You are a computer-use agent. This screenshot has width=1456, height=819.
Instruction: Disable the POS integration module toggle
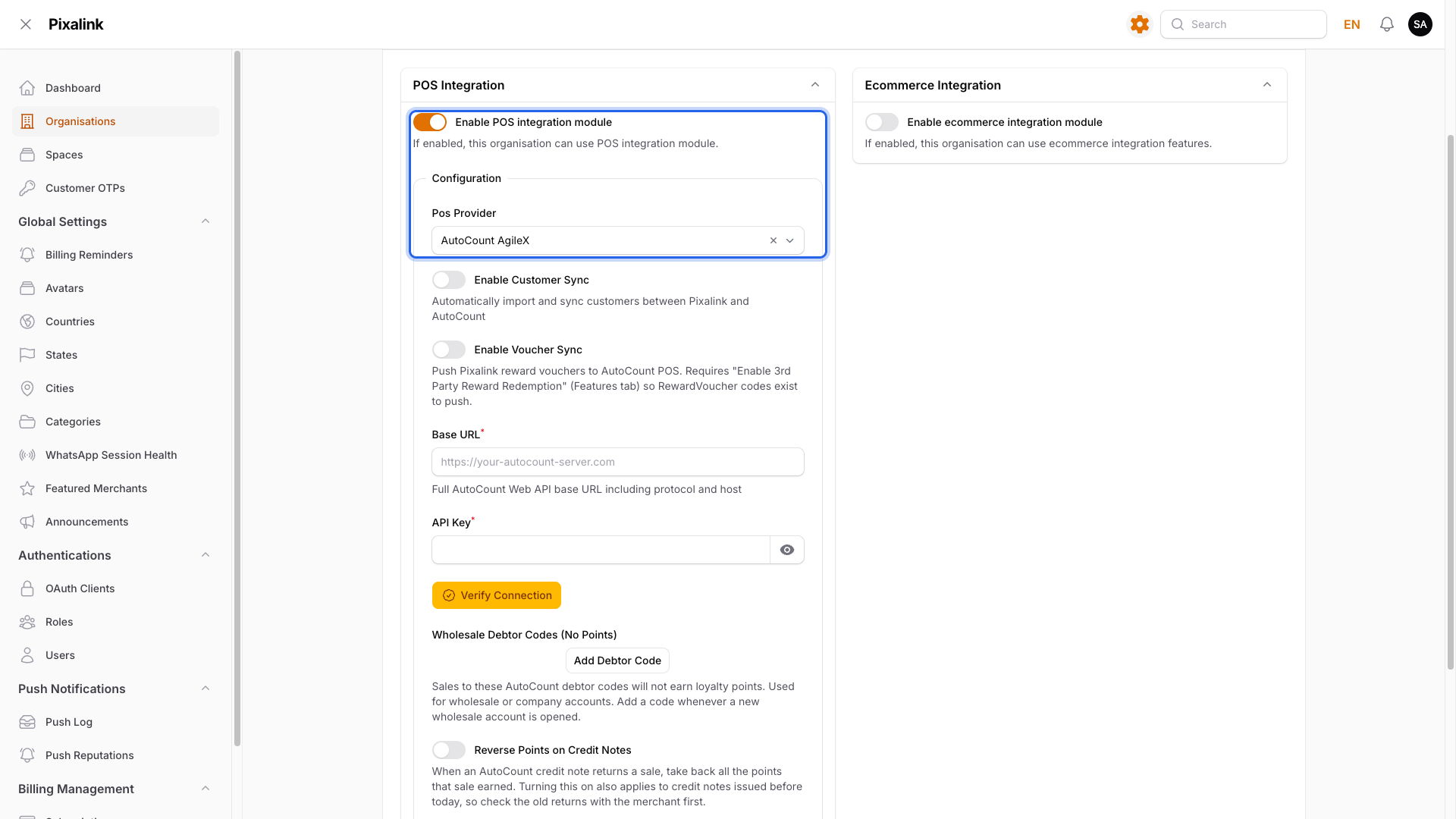tap(430, 122)
